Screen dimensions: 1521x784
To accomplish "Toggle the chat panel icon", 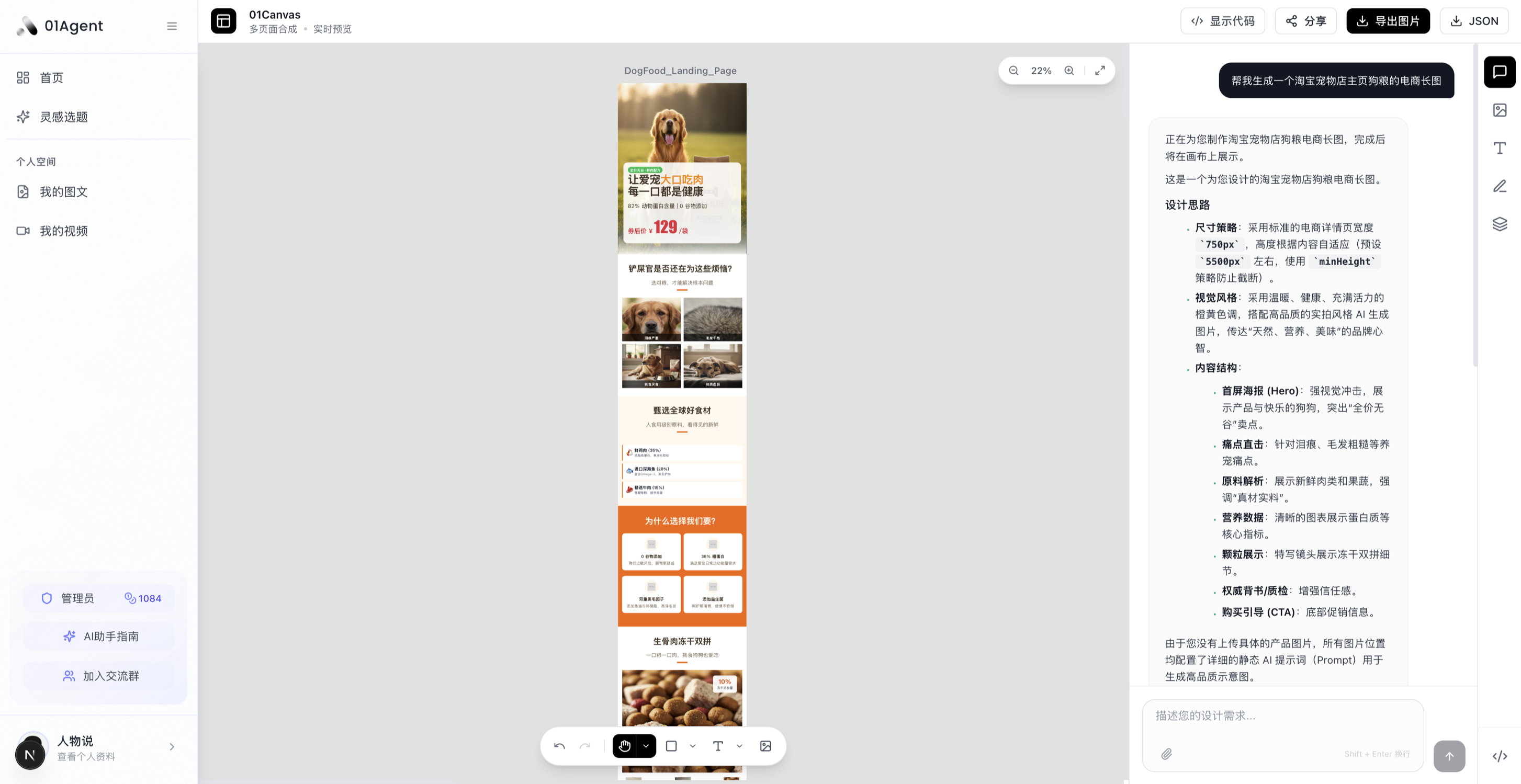I will coord(1500,72).
